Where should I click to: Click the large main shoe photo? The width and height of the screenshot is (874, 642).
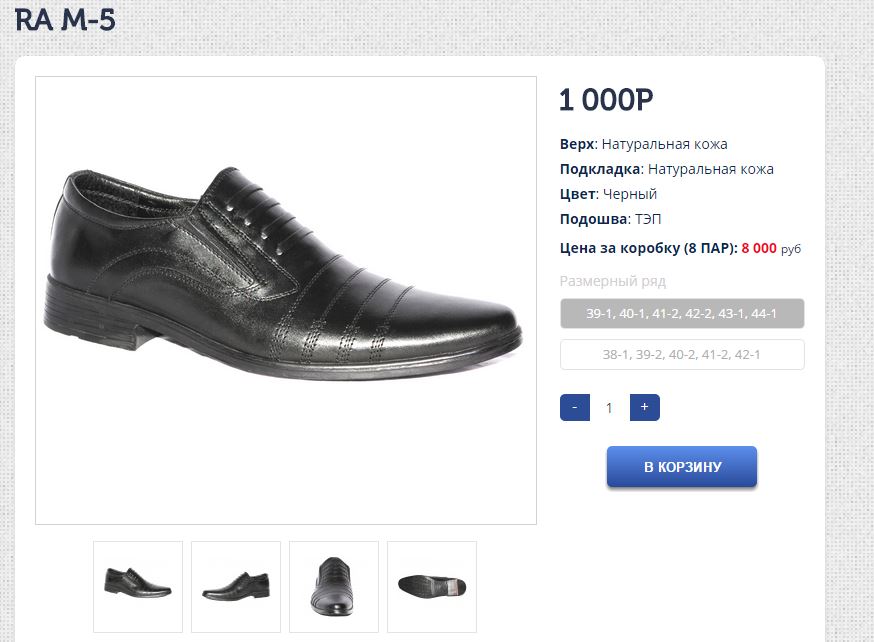pyautogui.click(x=286, y=300)
